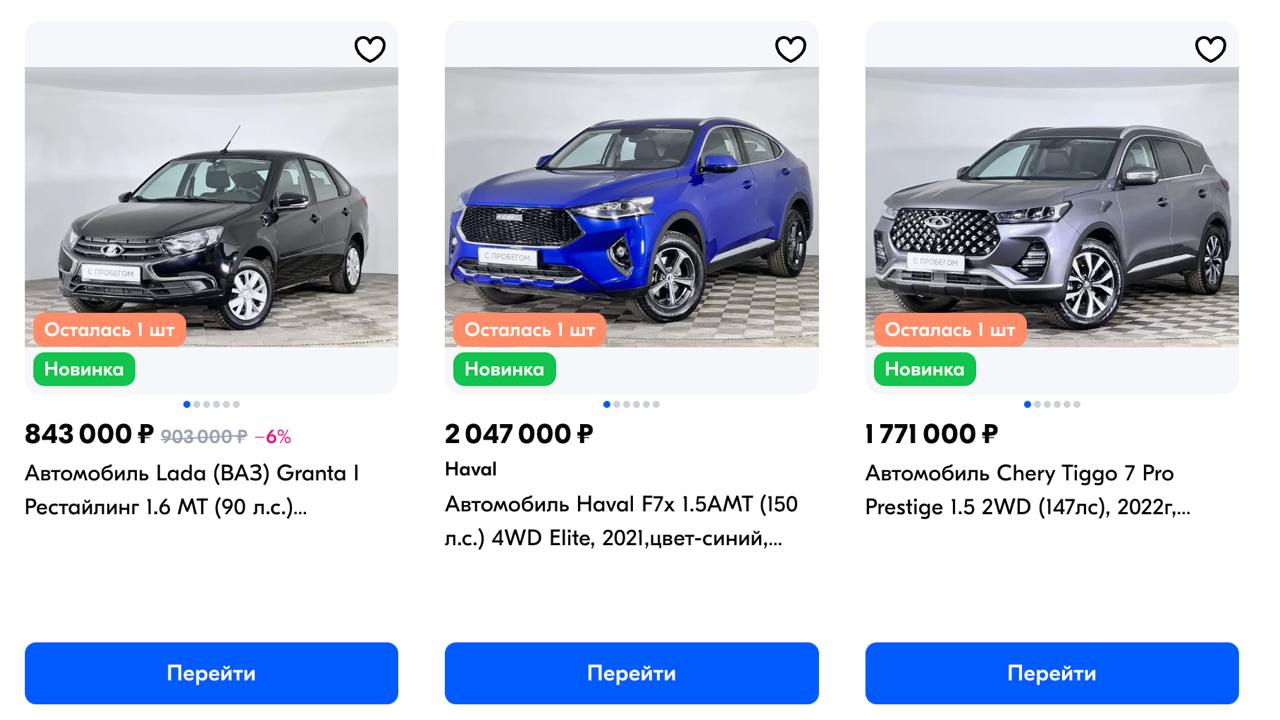Image resolution: width=1280 pixels, height=720 pixels.
Task: Click Осталась 1 шт badge on Haval card
Action: point(529,330)
